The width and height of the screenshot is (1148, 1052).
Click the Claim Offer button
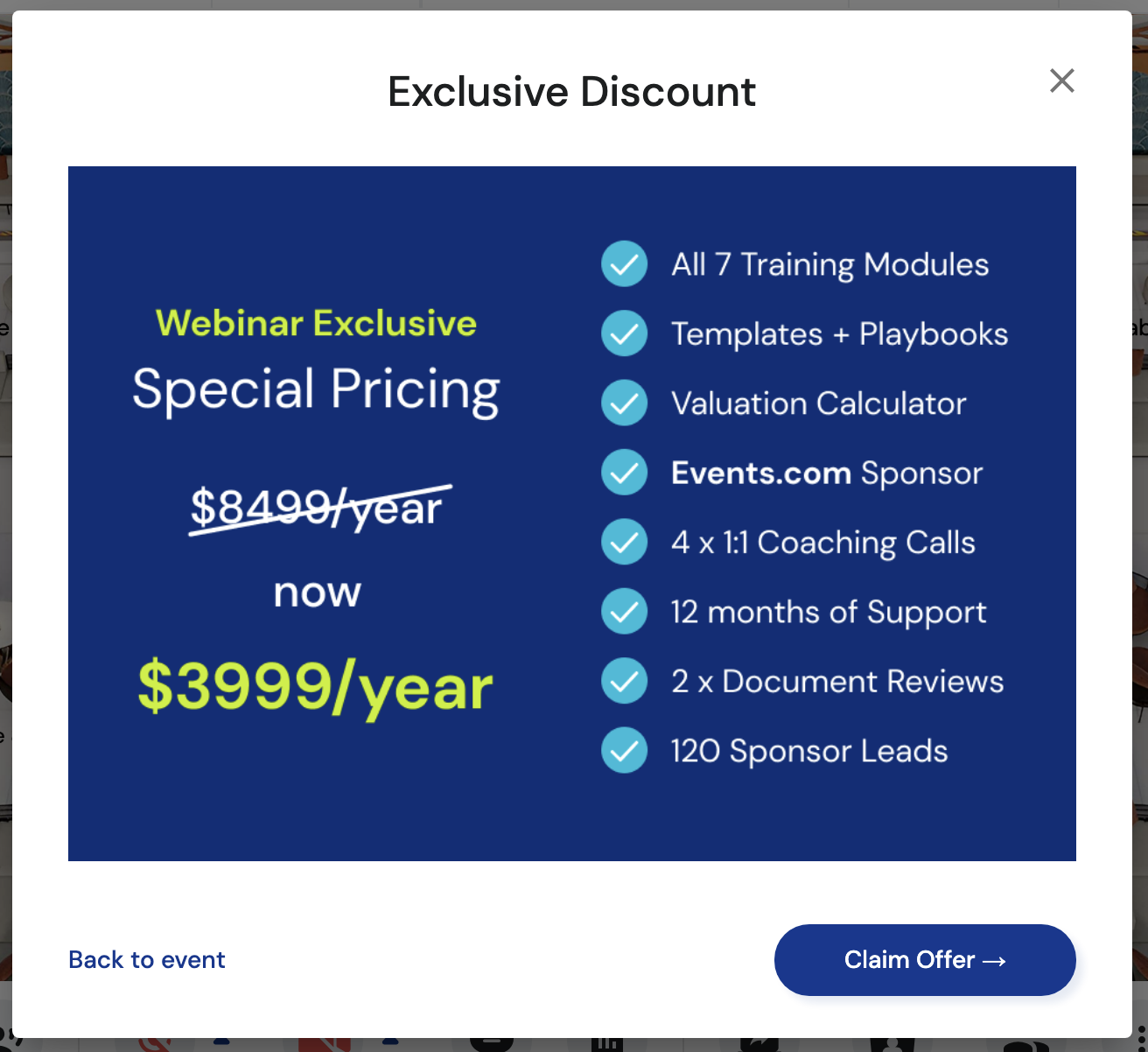pos(924,960)
